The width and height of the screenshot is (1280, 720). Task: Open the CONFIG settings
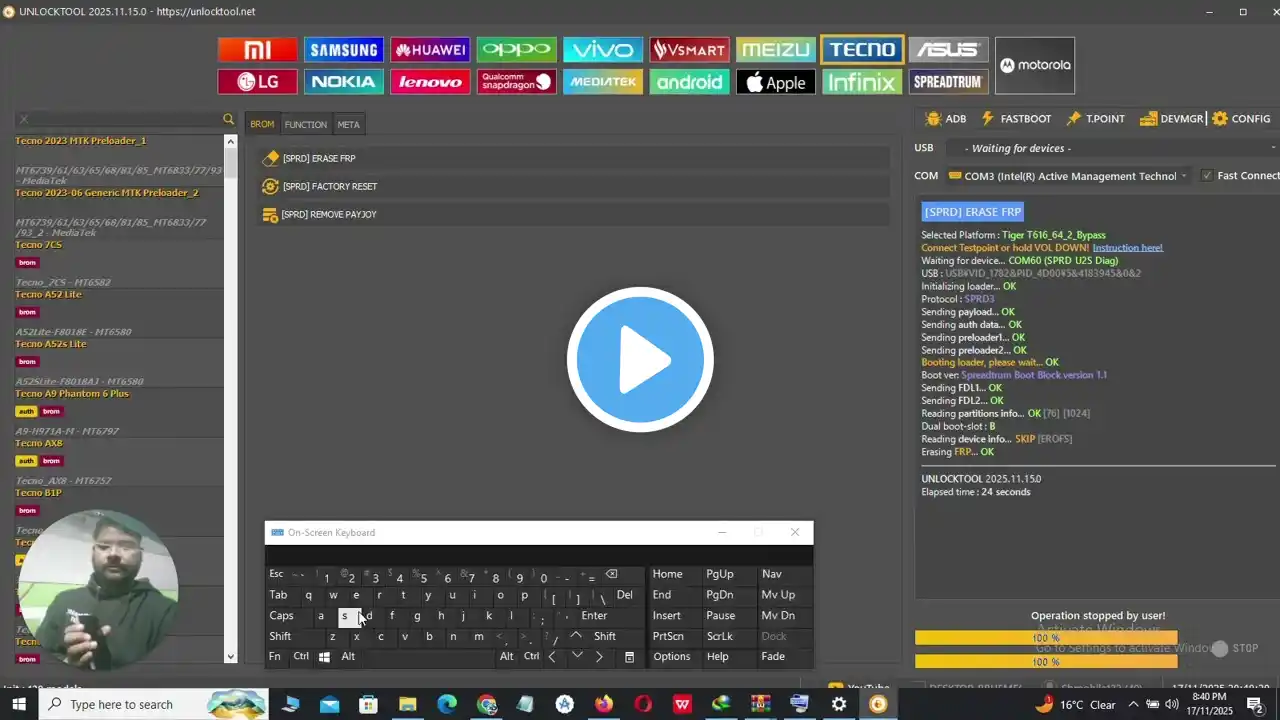[1241, 119]
